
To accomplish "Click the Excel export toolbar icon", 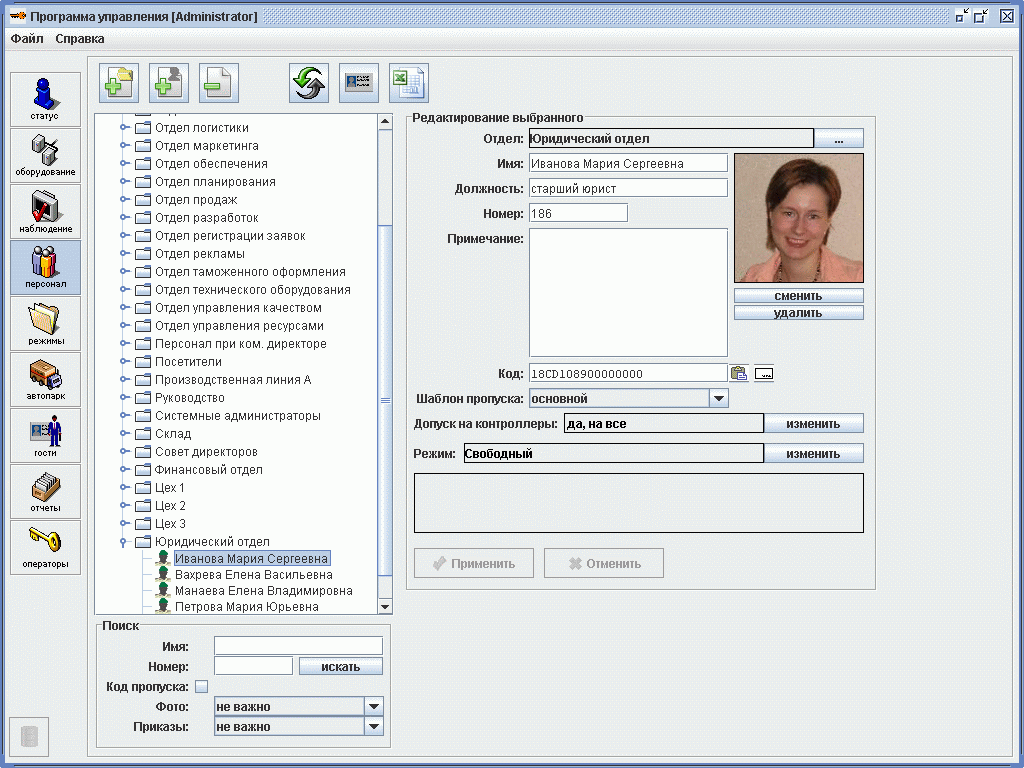I will click(x=408, y=83).
